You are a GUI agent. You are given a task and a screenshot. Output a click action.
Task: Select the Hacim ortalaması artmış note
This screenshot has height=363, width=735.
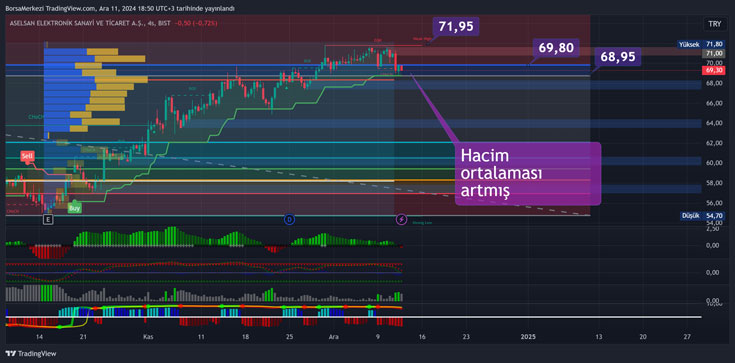click(x=528, y=174)
